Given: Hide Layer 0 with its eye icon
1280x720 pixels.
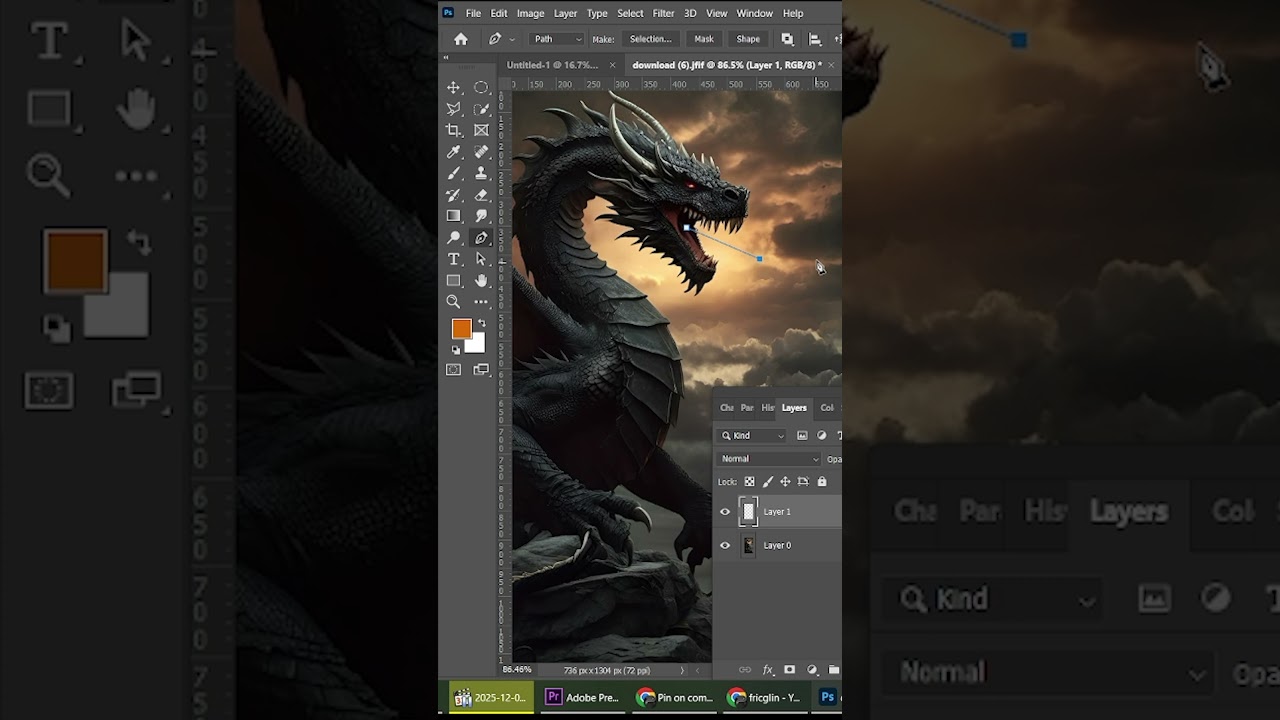Looking at the screenshot, I should click(725, 545).
